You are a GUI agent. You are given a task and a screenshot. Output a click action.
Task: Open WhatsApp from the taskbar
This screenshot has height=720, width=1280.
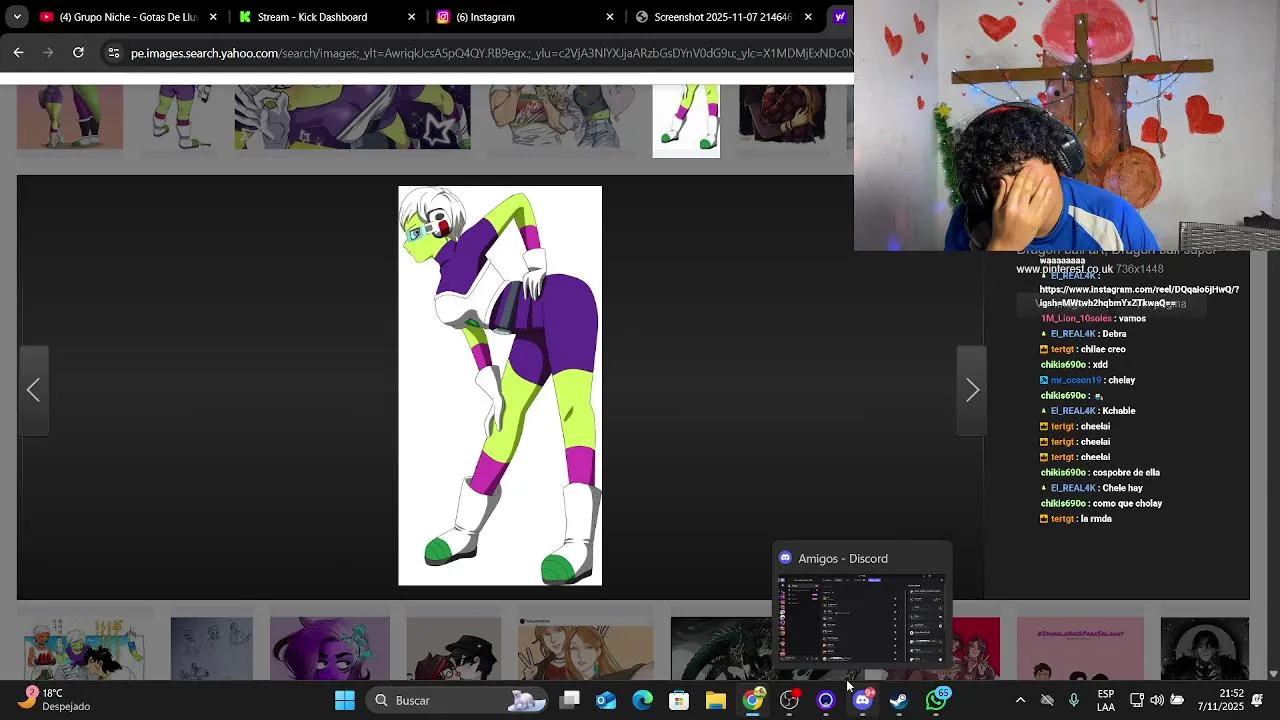point(935,700)
